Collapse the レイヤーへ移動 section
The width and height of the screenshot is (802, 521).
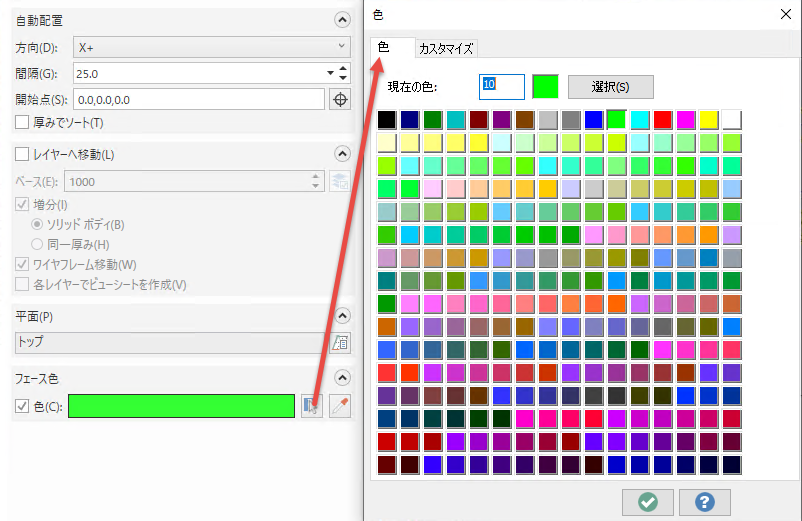pyautogui.click(x=342, y=154)
